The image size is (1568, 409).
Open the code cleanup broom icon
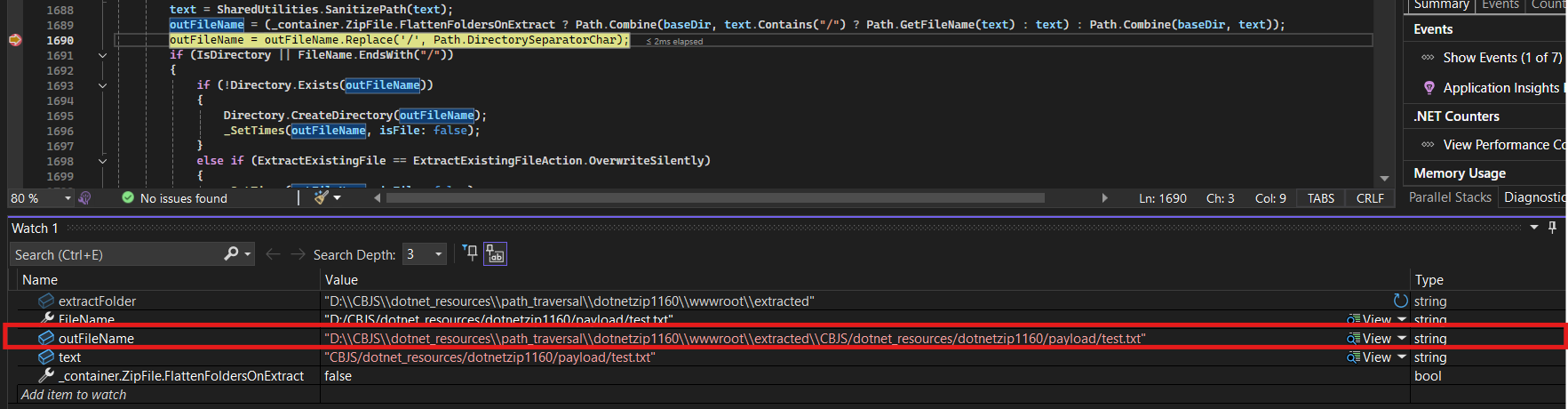pyautogui.click(x=322, y=197)
